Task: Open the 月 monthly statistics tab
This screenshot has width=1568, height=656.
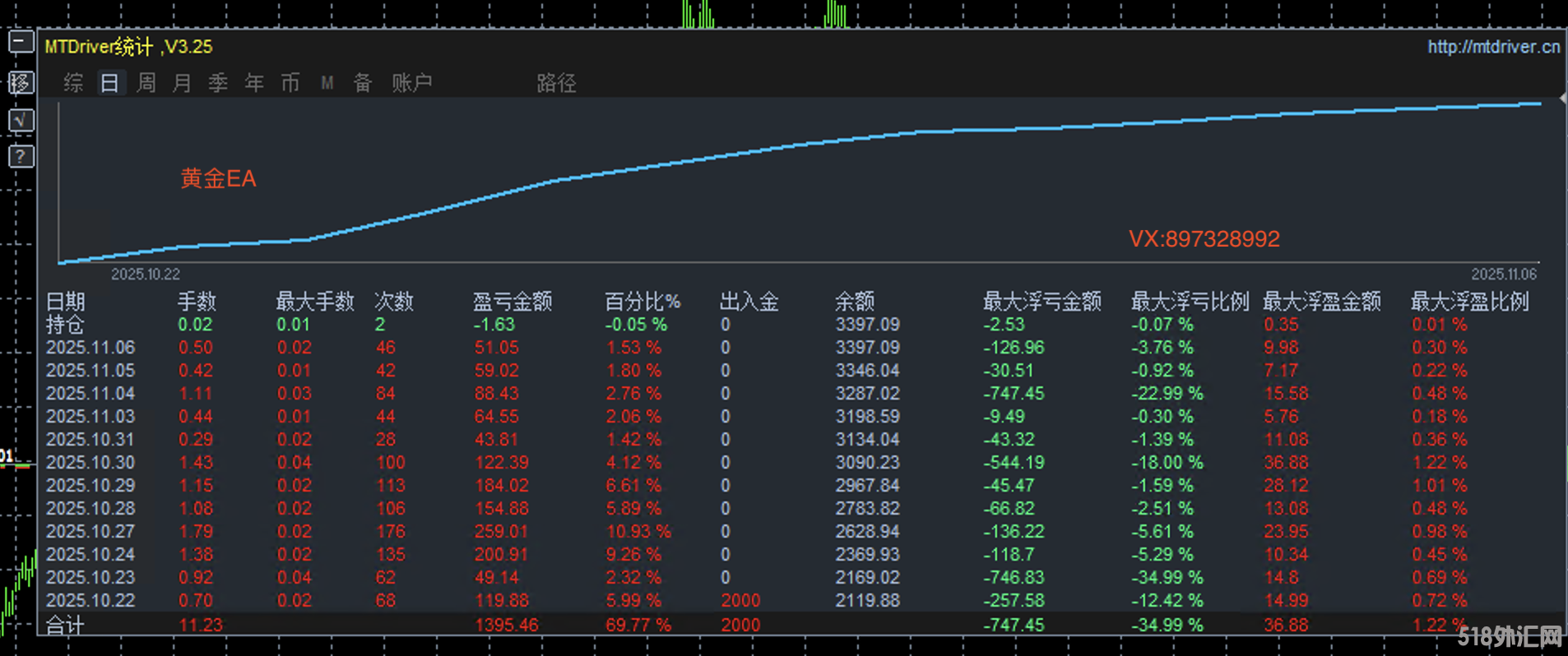Action: pyautogui.click(x=182, y=83)
